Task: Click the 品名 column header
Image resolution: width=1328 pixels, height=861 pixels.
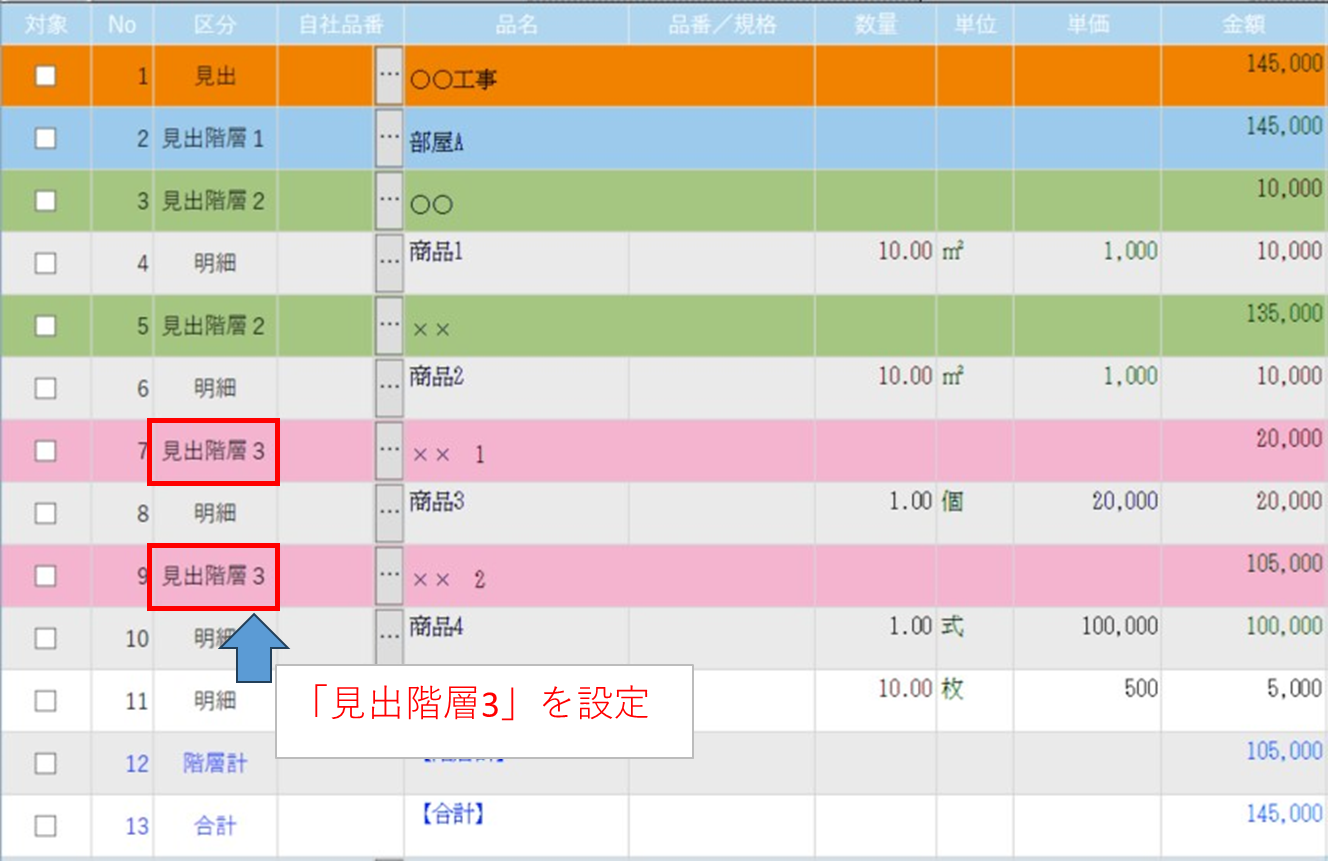Action: 516,25
